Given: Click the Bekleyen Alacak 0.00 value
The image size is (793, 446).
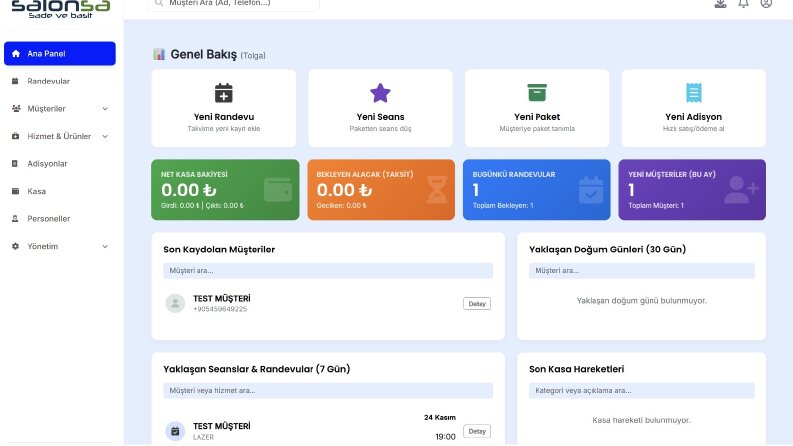Looking at the screenshot, I should (344, 190).
